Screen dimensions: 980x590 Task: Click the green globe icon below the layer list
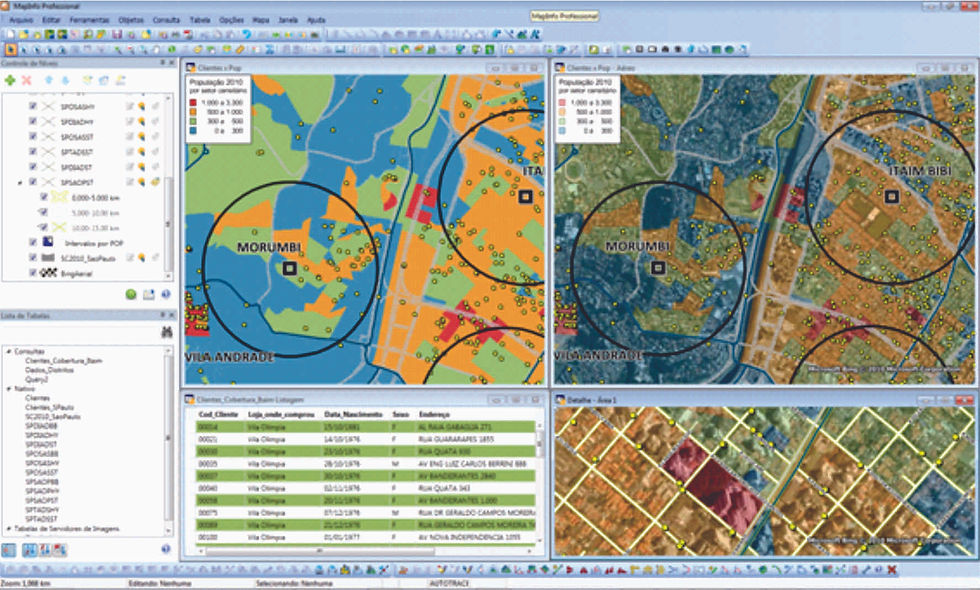point(131,294)
